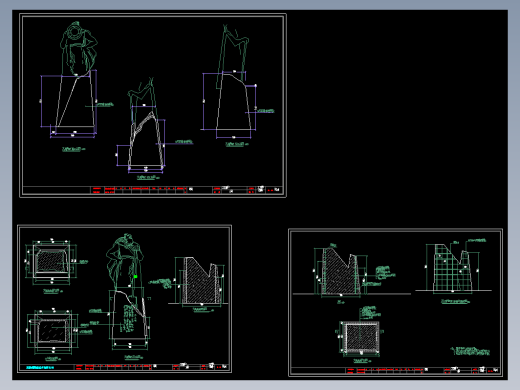Click the red title block of the bottom-right sheet
Image resolution: width=520 pixels, height=390 pixels.
point(423,370)
